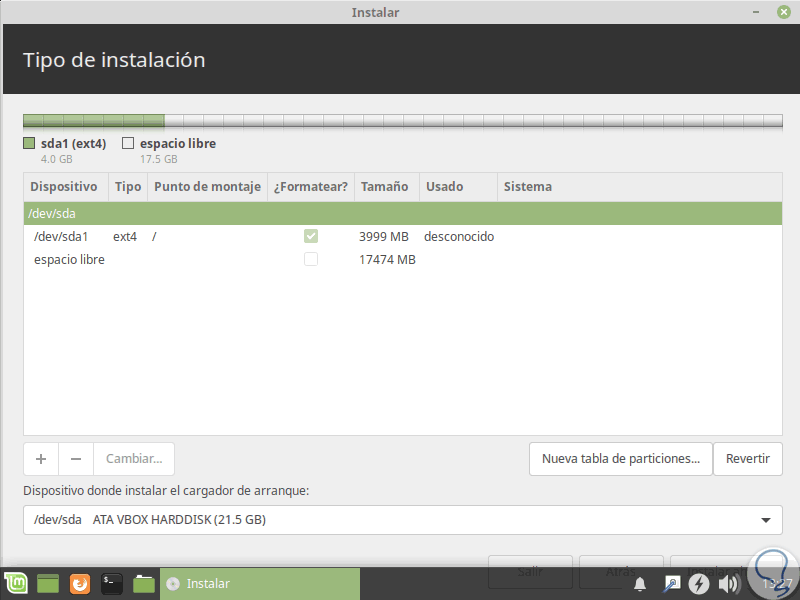The height and width of the screenshot is (600, 800).
Task: Show desktop via green taskbar icon
Action: tap(48, 583)
